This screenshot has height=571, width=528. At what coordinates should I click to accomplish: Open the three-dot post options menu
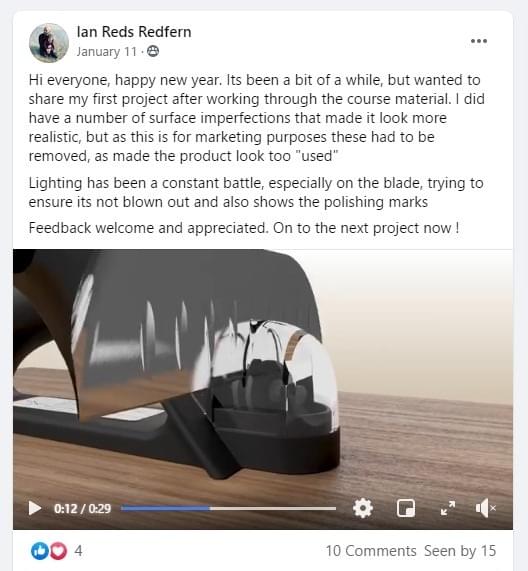[x=479, y=41]
